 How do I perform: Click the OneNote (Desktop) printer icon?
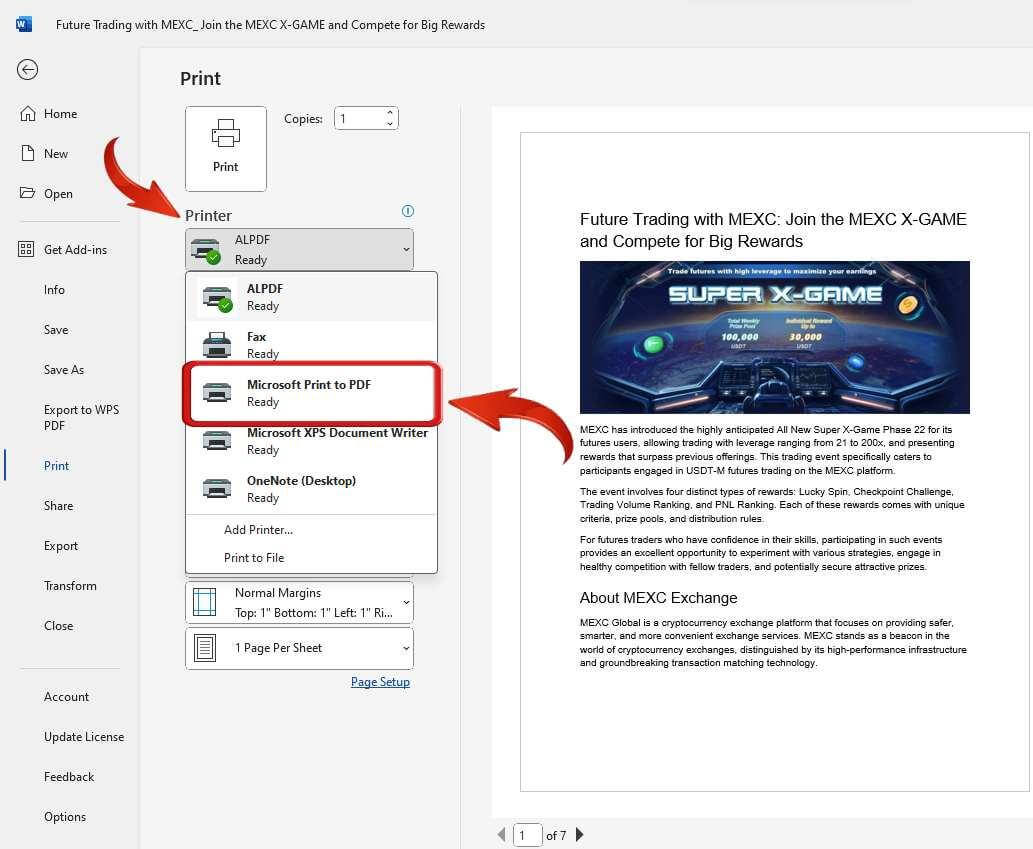[217, 489]
